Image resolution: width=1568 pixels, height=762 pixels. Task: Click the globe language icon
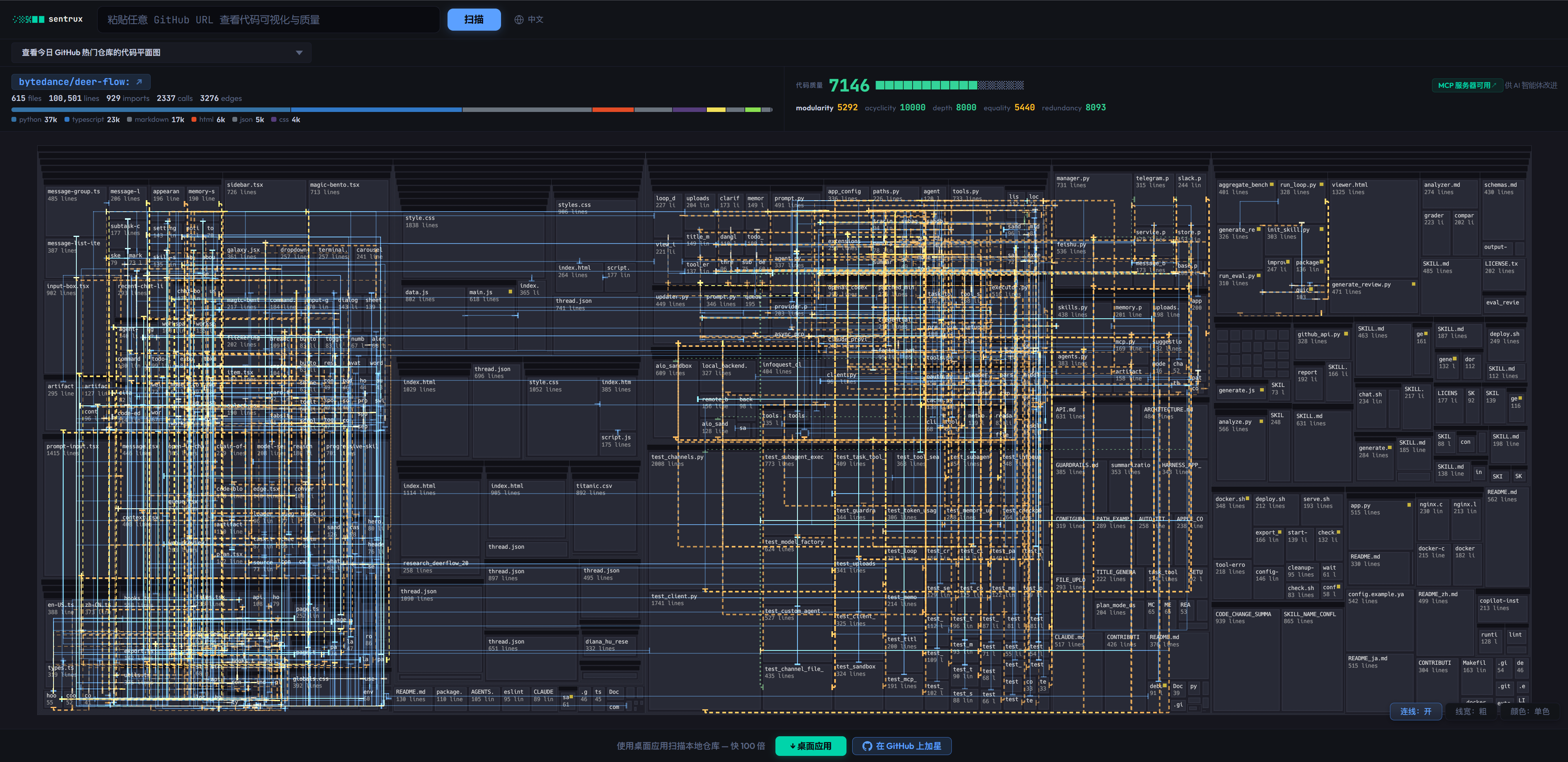coord(519,20)
